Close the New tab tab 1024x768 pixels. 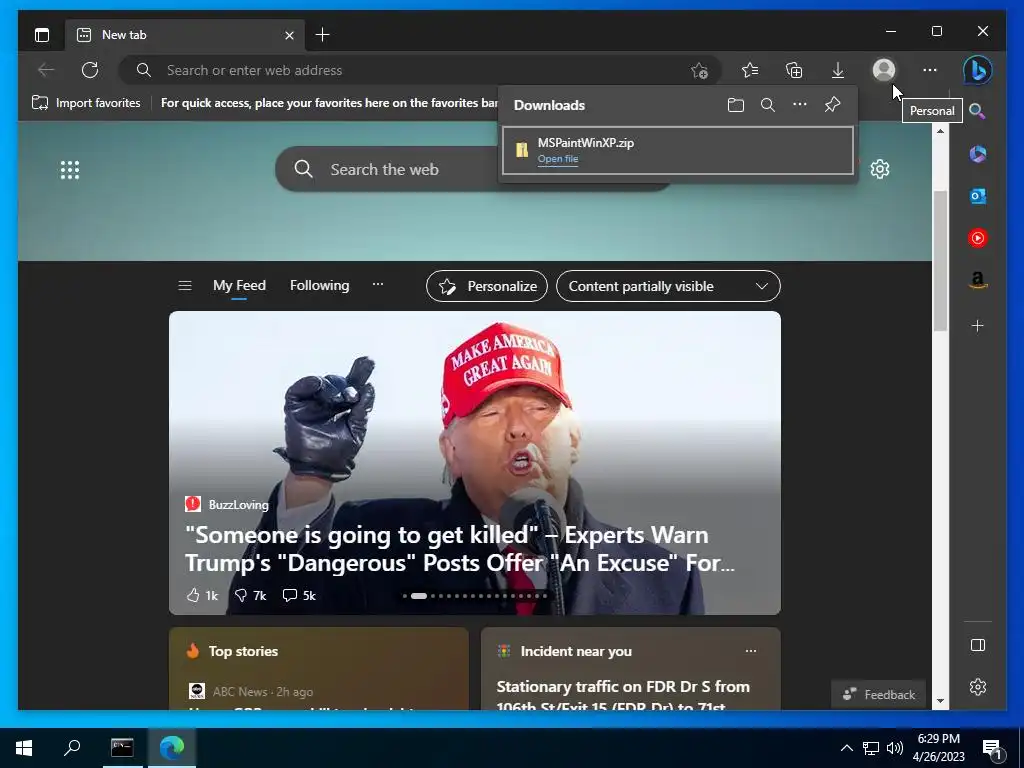coord(289,35)
